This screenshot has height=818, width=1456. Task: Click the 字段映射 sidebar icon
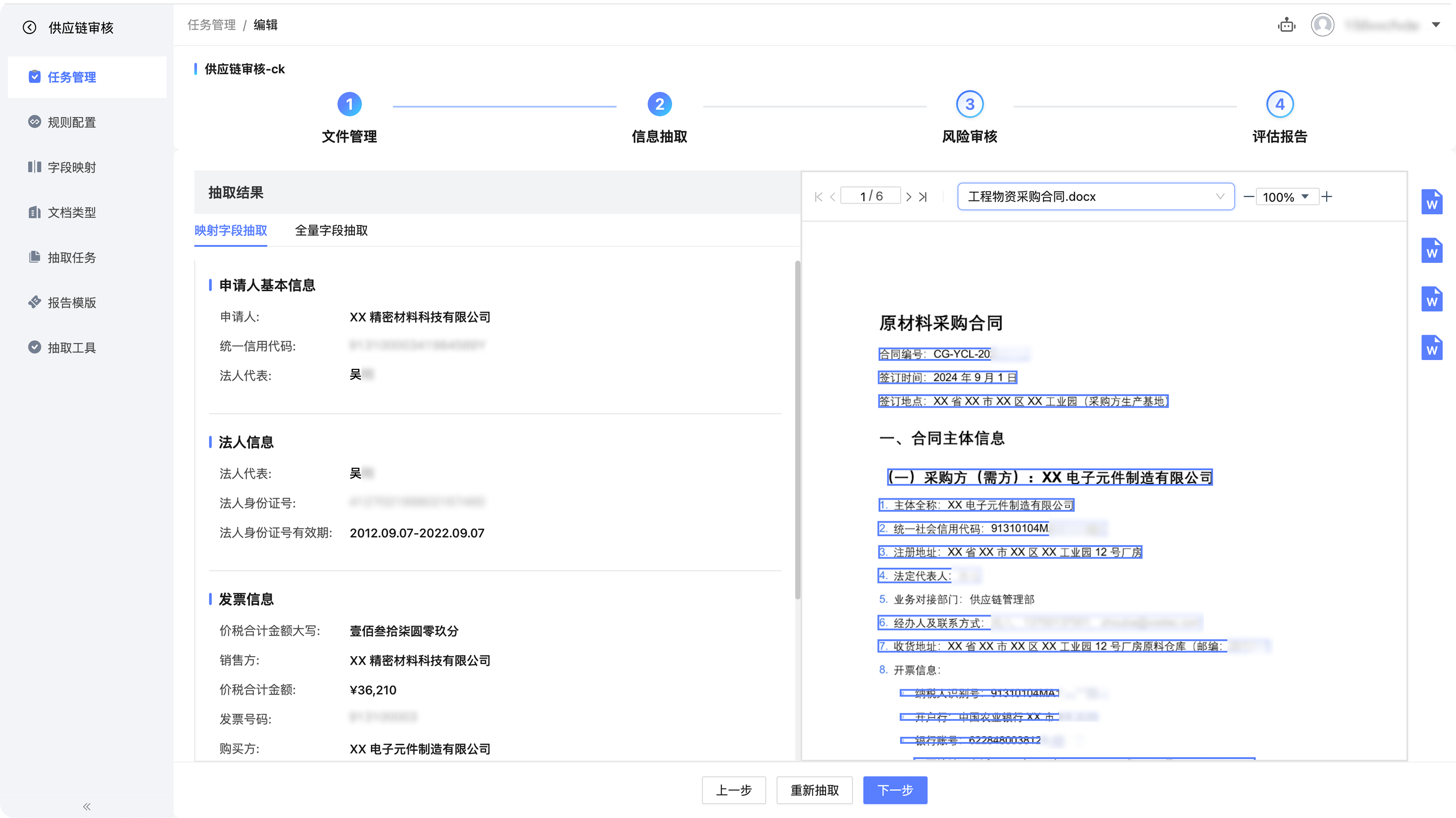point(34,167)
